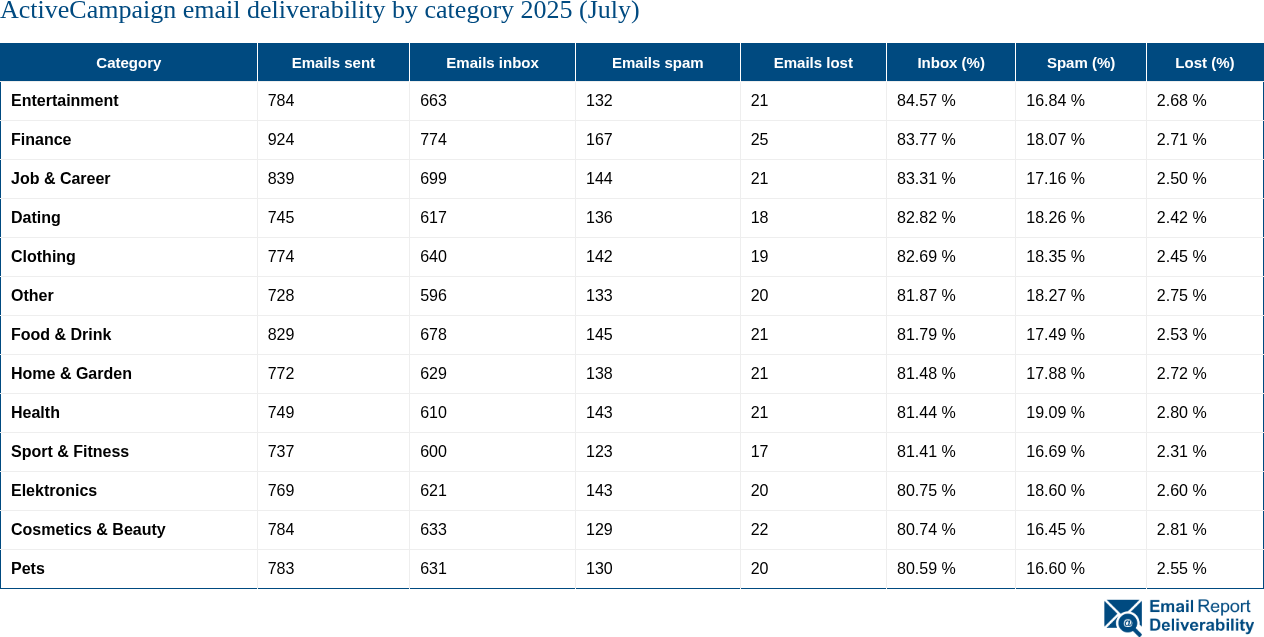Click the 2.72 % lost value for Home & Garden

1182,374
